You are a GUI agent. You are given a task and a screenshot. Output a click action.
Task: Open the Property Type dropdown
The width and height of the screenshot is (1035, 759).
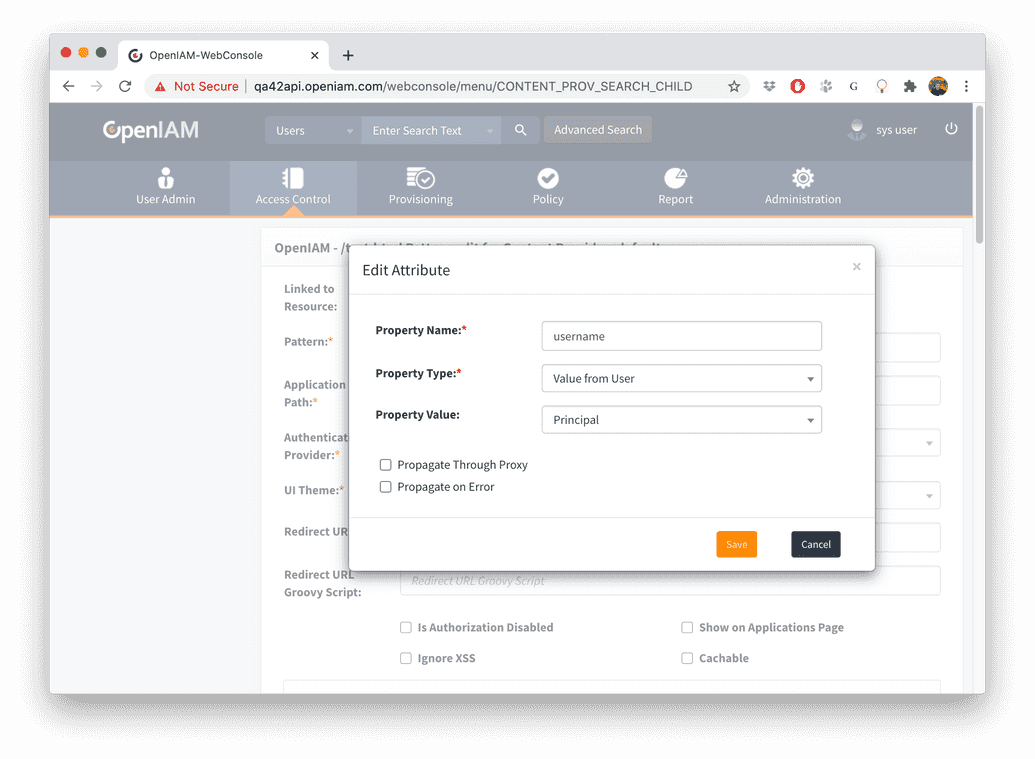[x=681, y=378]
